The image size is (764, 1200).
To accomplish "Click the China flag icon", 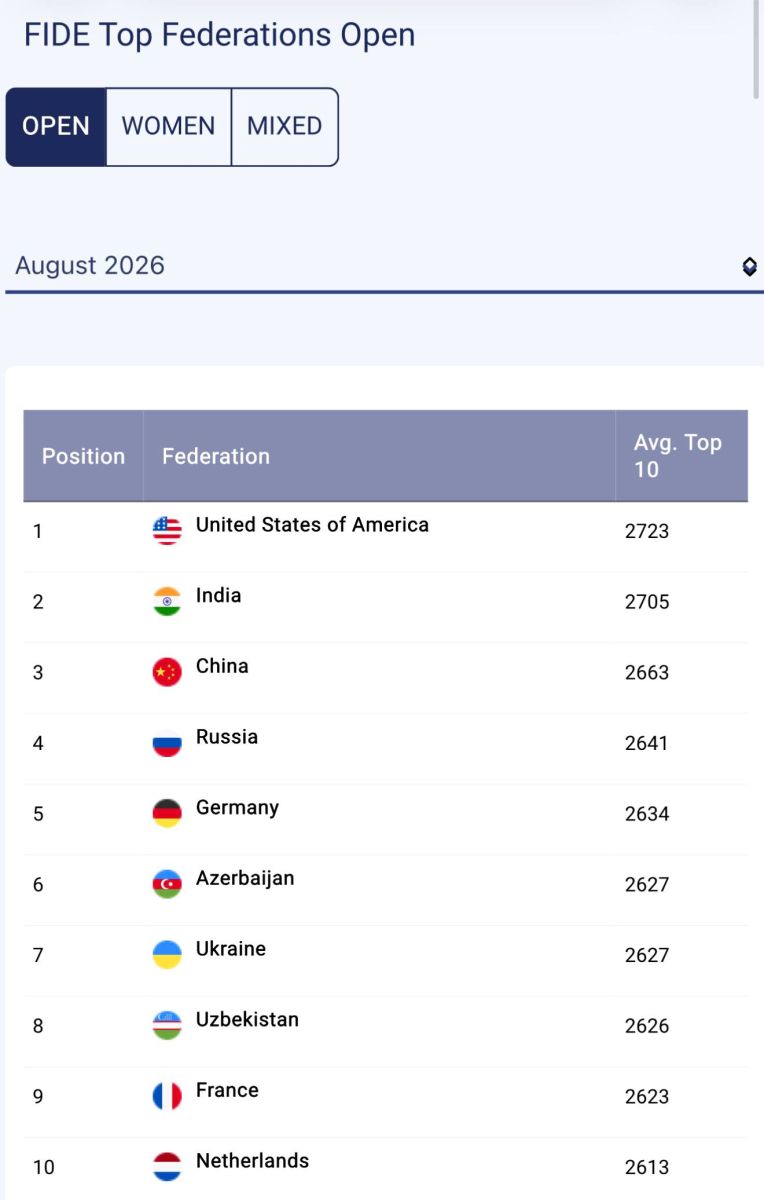I will point(167,672).
